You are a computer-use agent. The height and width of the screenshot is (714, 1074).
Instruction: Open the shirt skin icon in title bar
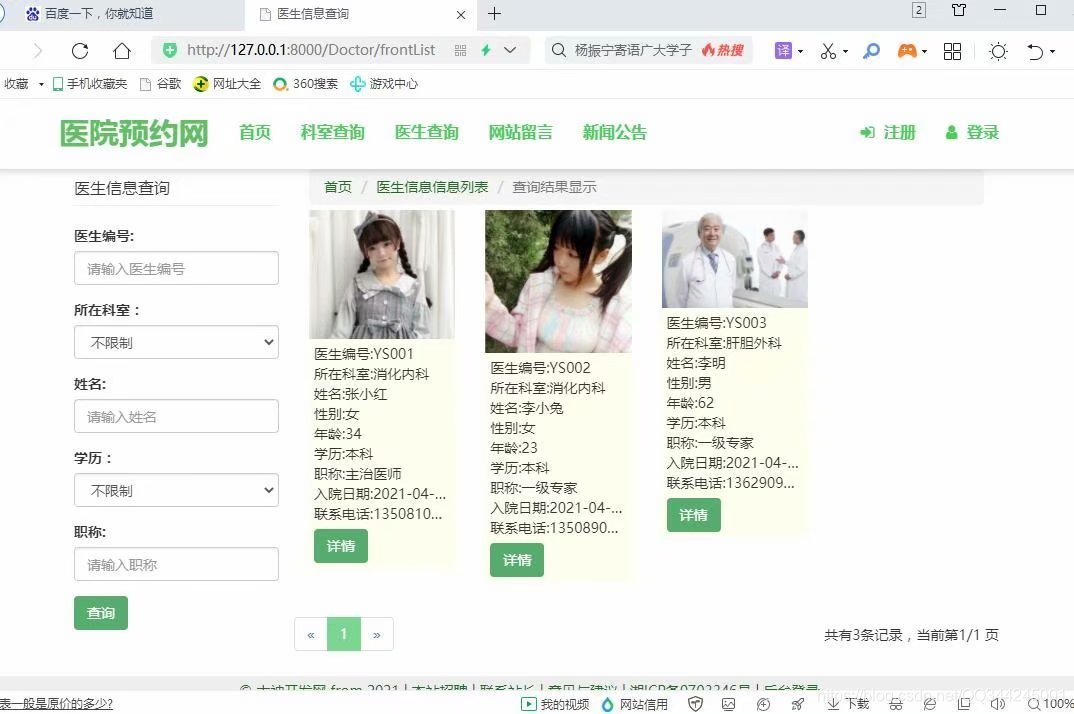[x=959, y=10]
